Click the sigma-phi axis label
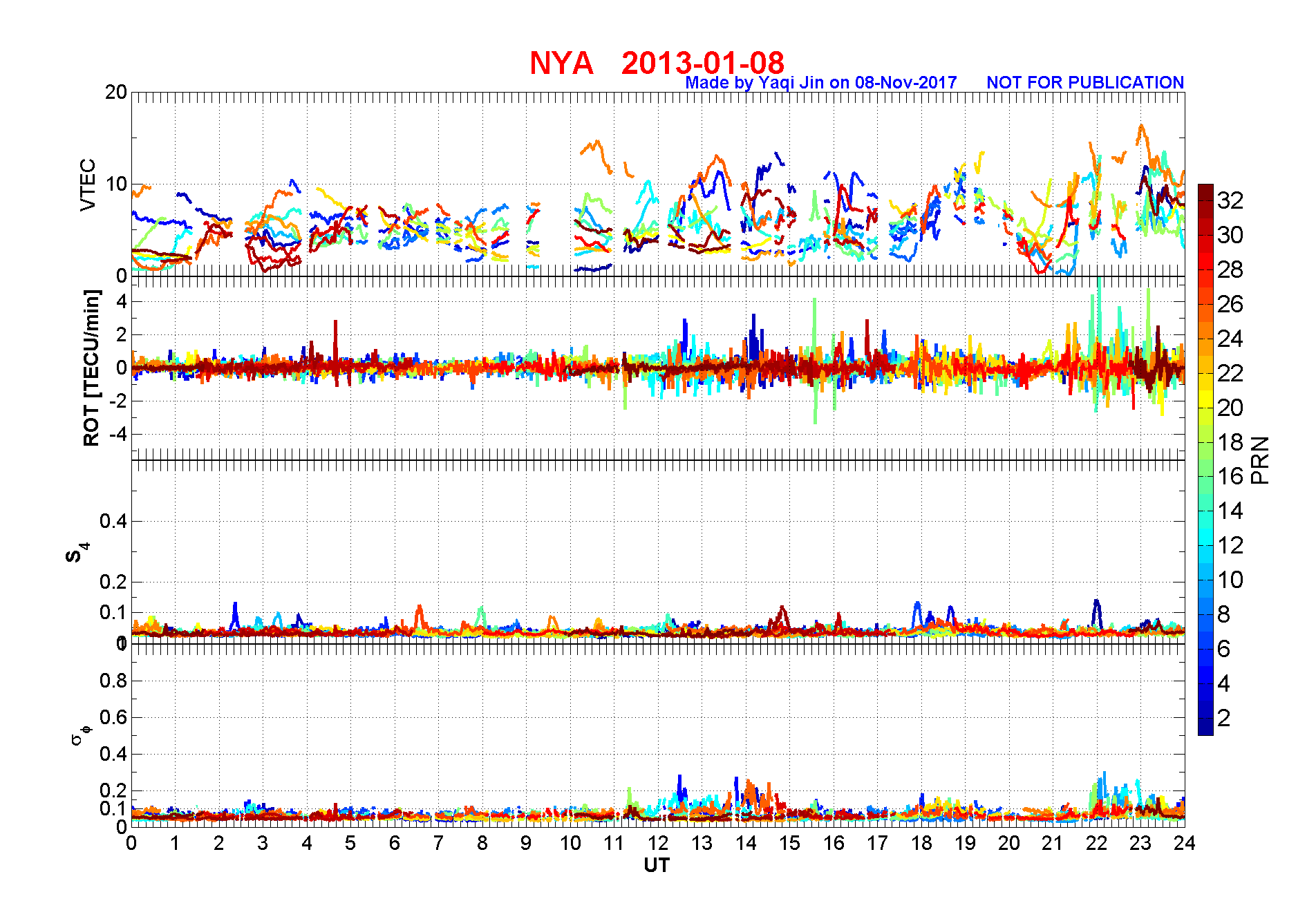The image size is (1316, 919). (x=80, y=734)
